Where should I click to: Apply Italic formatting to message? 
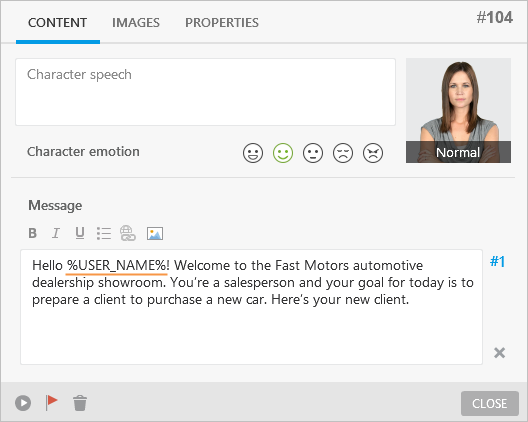56,233
